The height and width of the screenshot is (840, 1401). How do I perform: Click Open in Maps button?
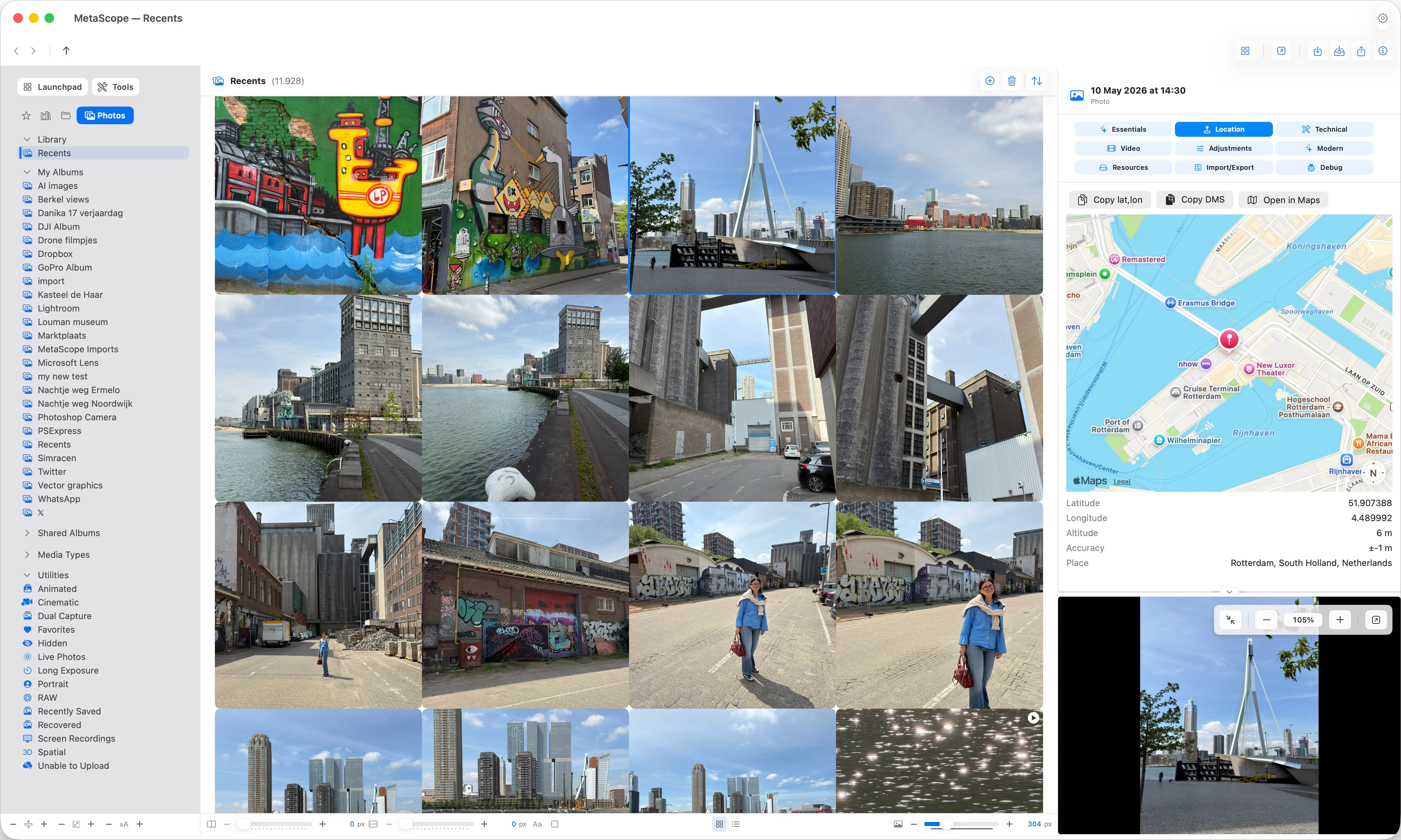pos(1283,200)
